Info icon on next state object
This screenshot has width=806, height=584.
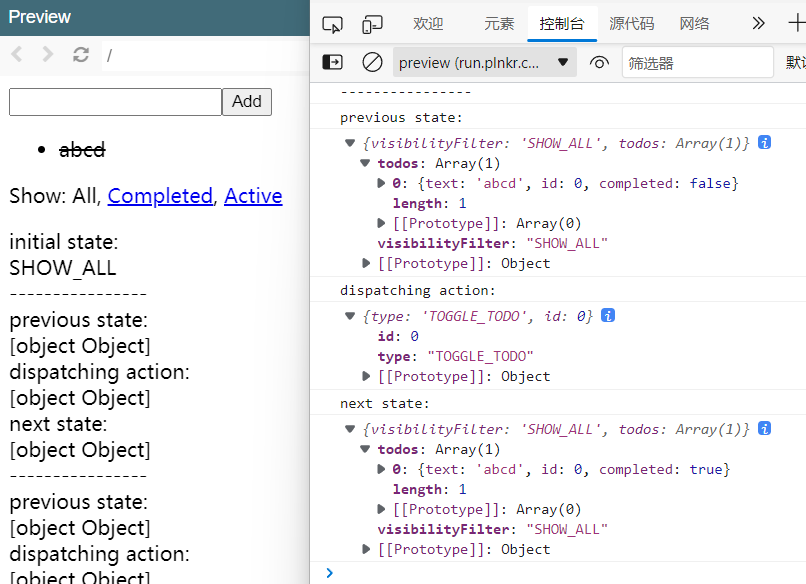pos(764,428)
